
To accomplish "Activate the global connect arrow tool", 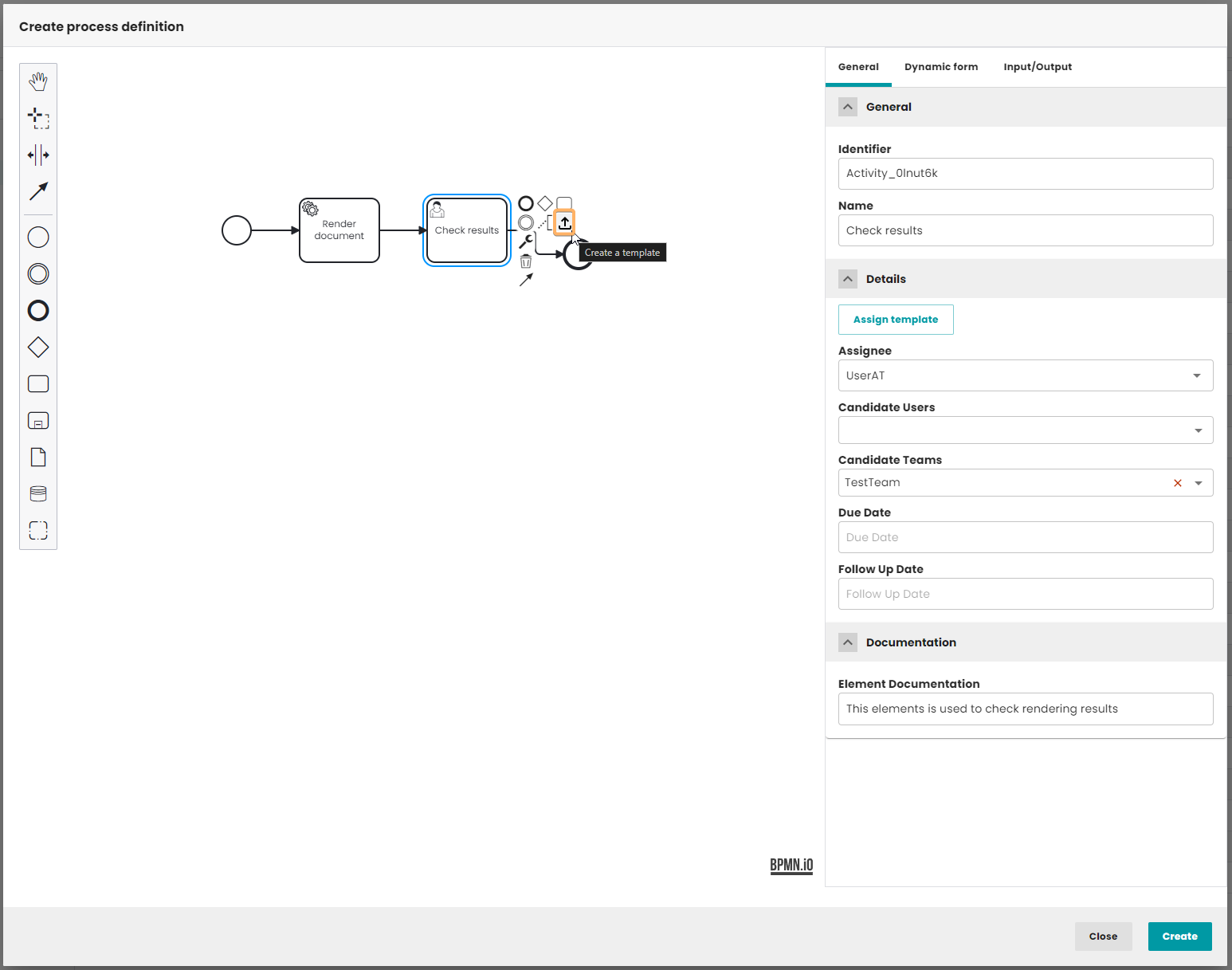I will 38,191.
